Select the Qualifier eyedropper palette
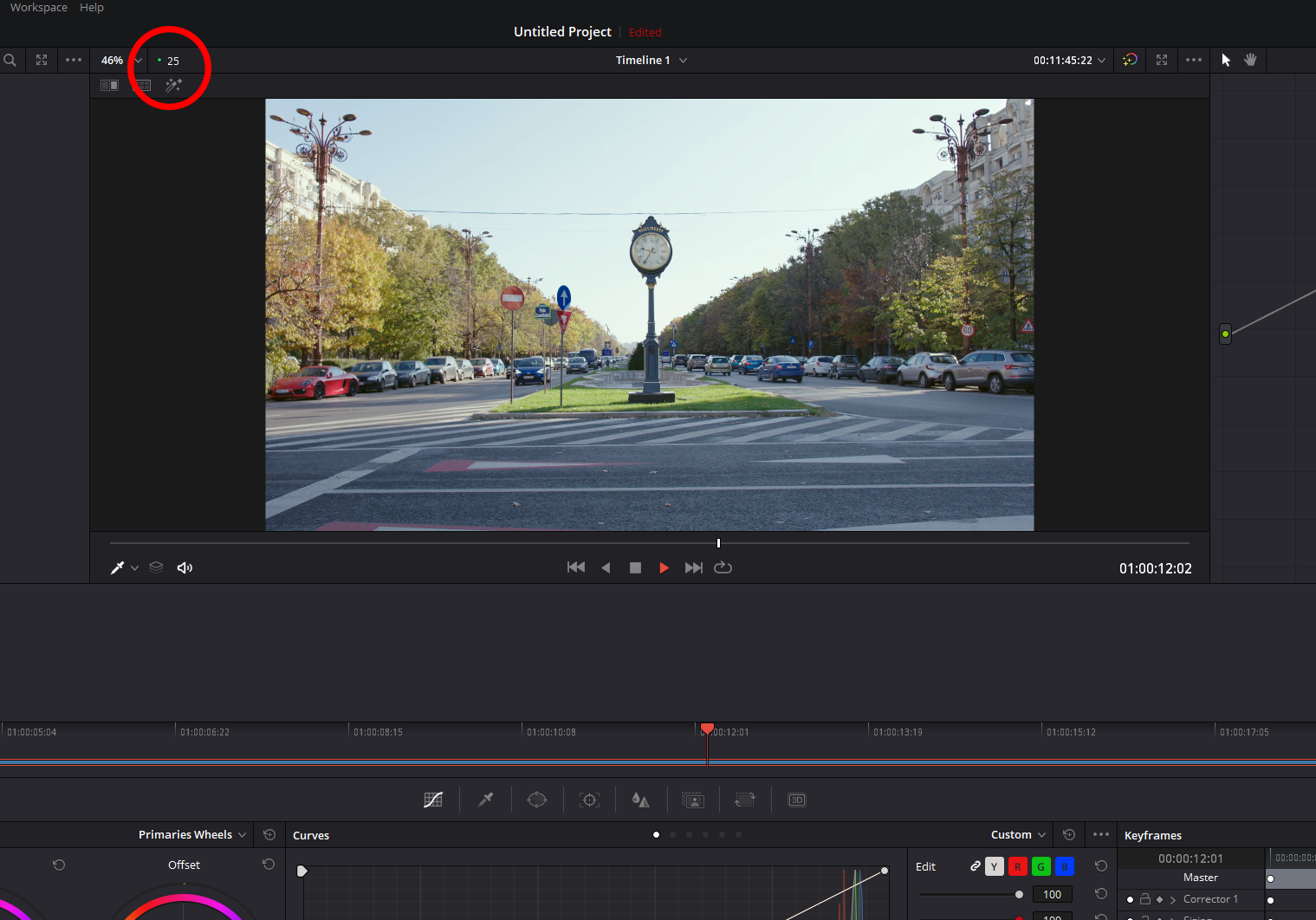 coord(485,800)
